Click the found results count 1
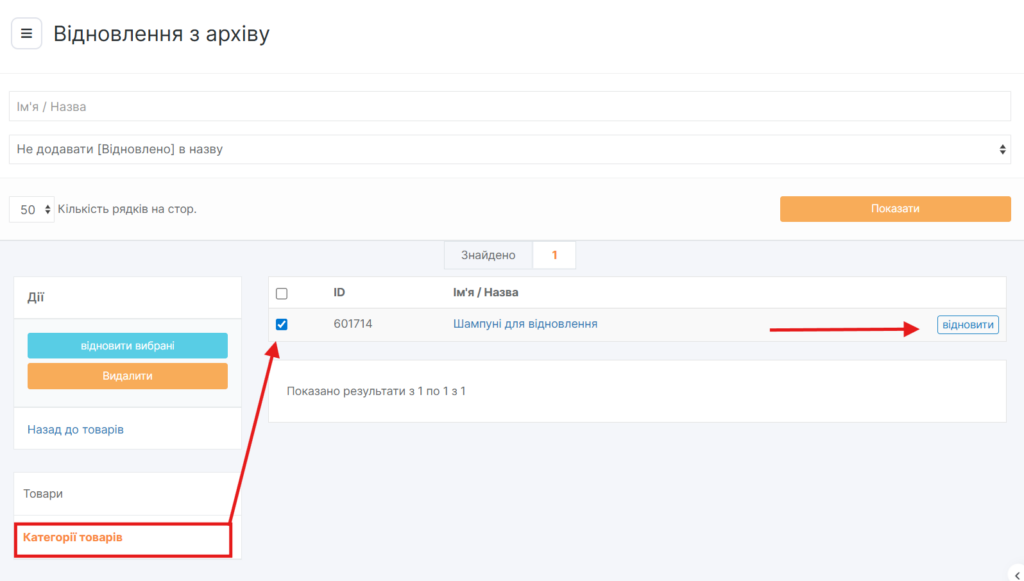This screenshot has height=581, width=1024. [x=554, y=255]
